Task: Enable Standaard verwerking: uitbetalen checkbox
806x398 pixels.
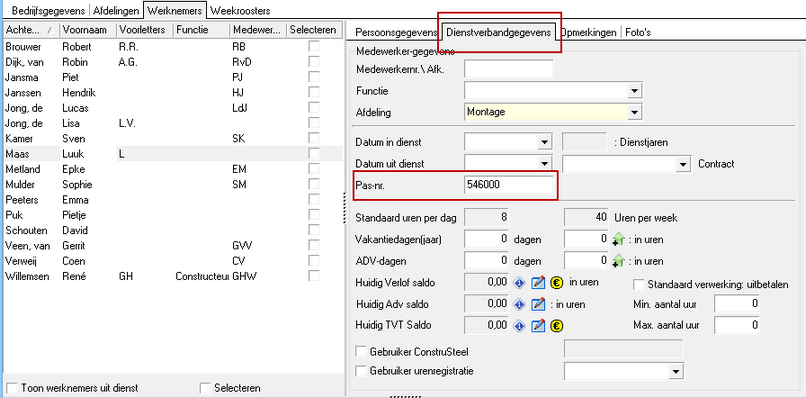Action: click(x=638, y=284)
